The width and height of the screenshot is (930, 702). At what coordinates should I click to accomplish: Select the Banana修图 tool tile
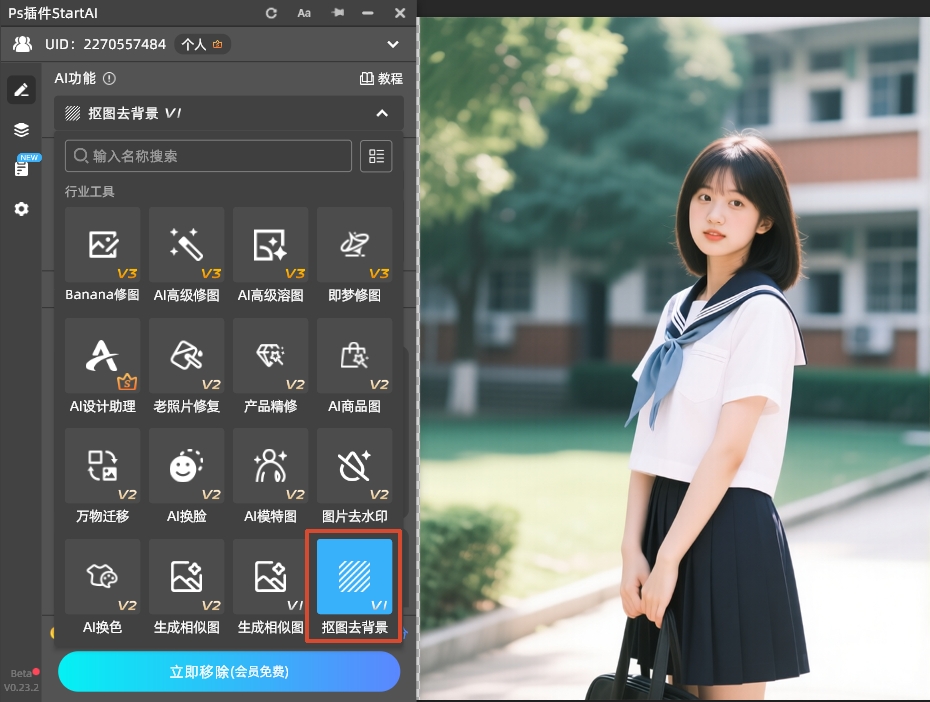(102, 254)
